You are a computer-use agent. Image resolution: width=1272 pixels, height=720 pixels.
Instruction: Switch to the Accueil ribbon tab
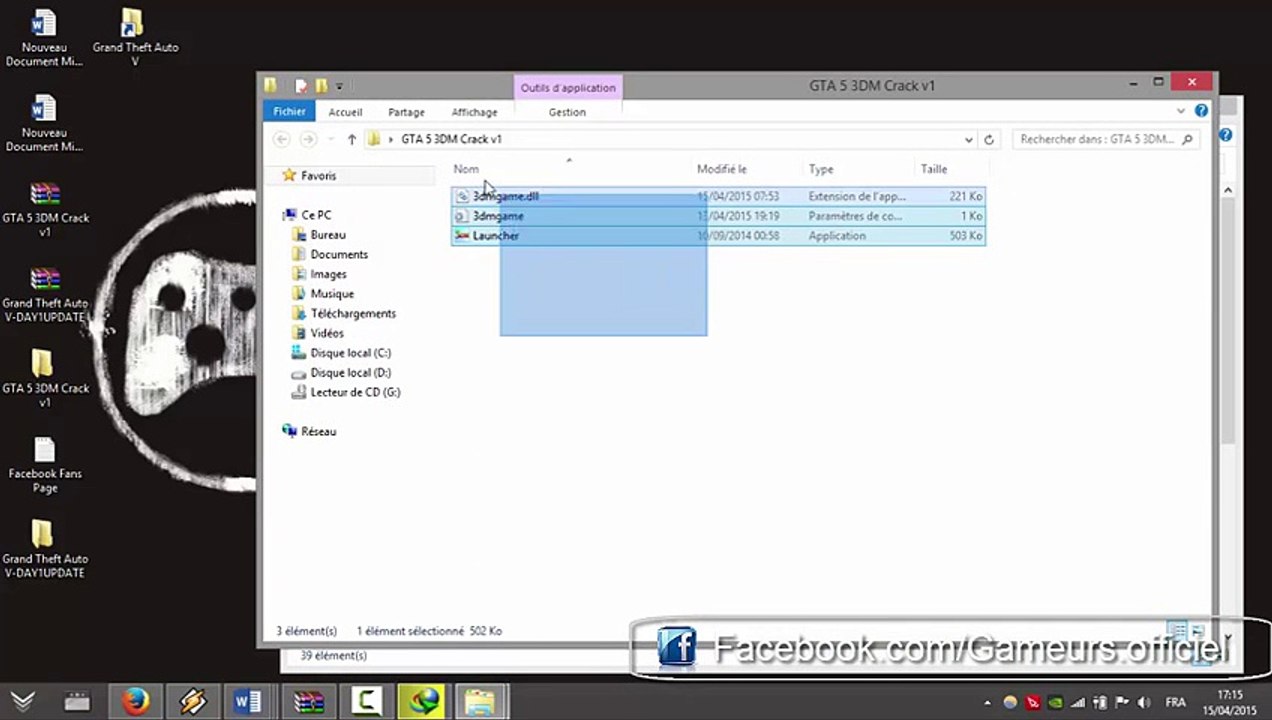[x=345, y=112]
